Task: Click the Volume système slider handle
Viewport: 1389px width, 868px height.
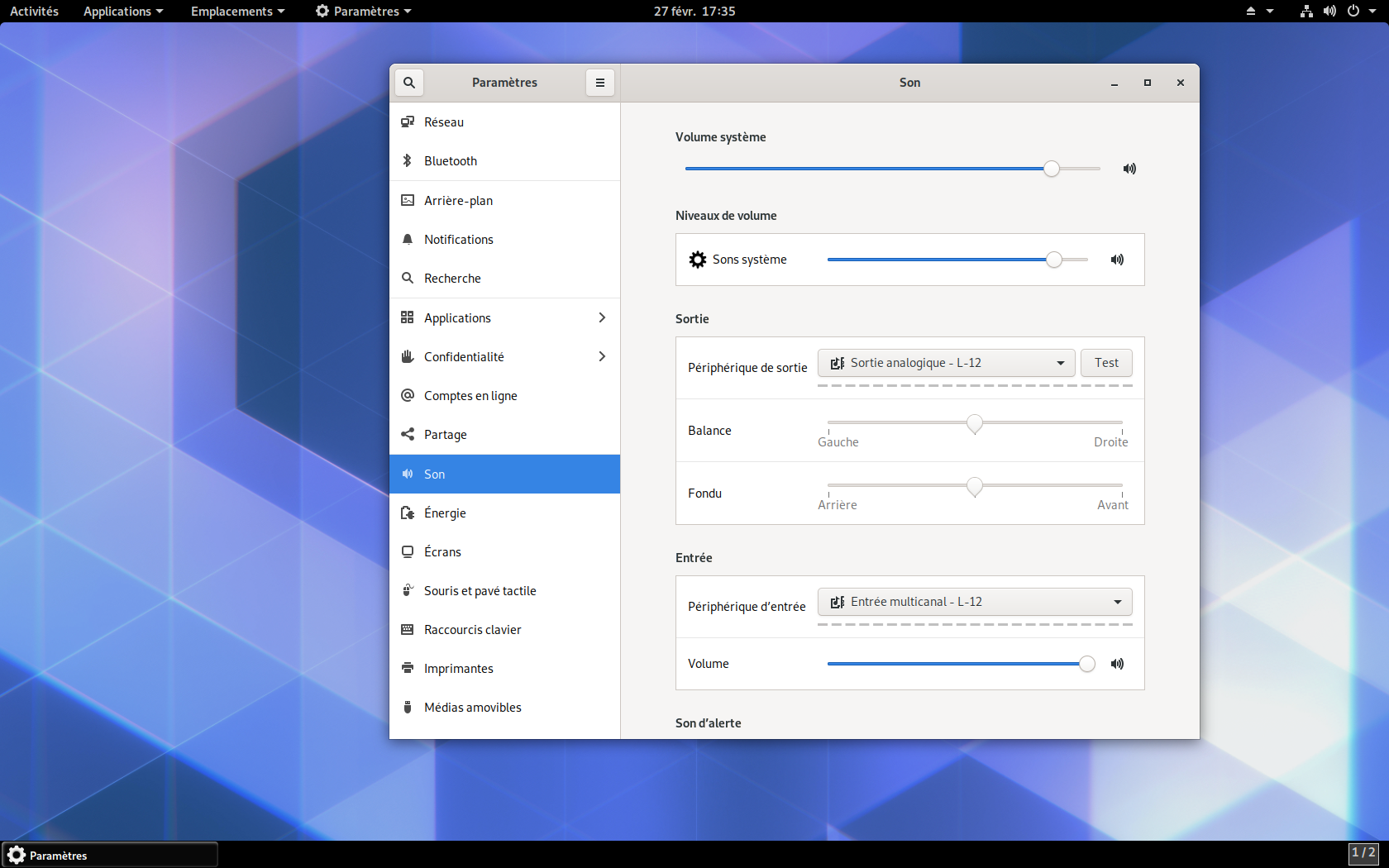Action: click(x=1052, y=169)
